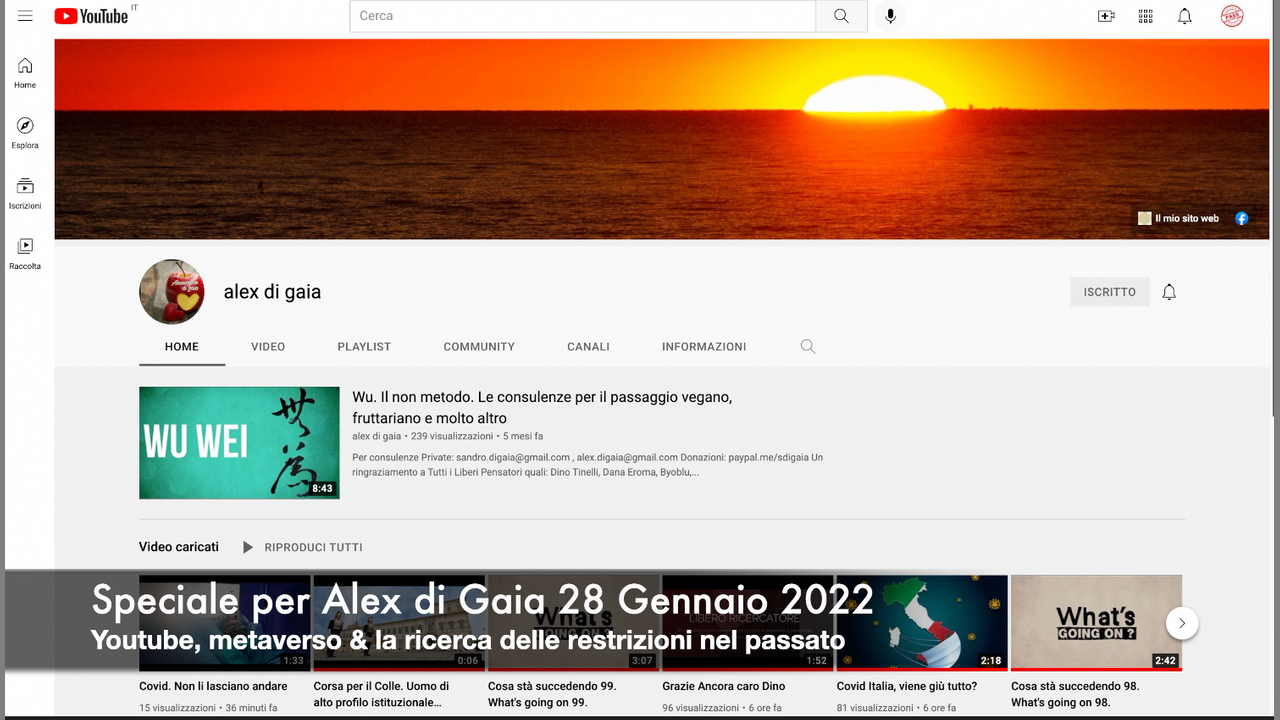The height and width of the screenshot is (720, 1280).
Task: Open the YouTube apps grid
Action: [1145, 16]
